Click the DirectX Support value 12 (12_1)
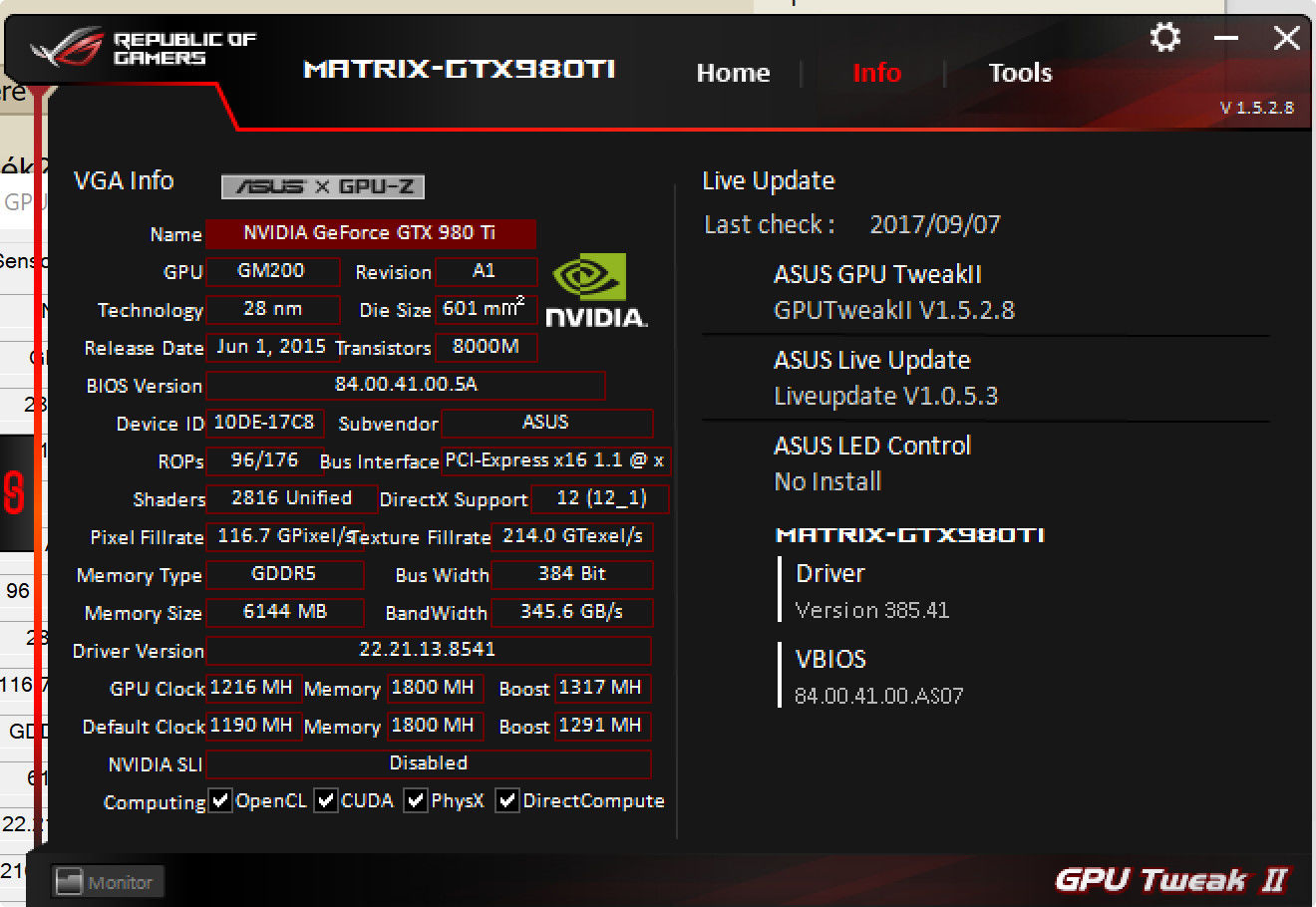The image size is (1316, 907). 601,498
